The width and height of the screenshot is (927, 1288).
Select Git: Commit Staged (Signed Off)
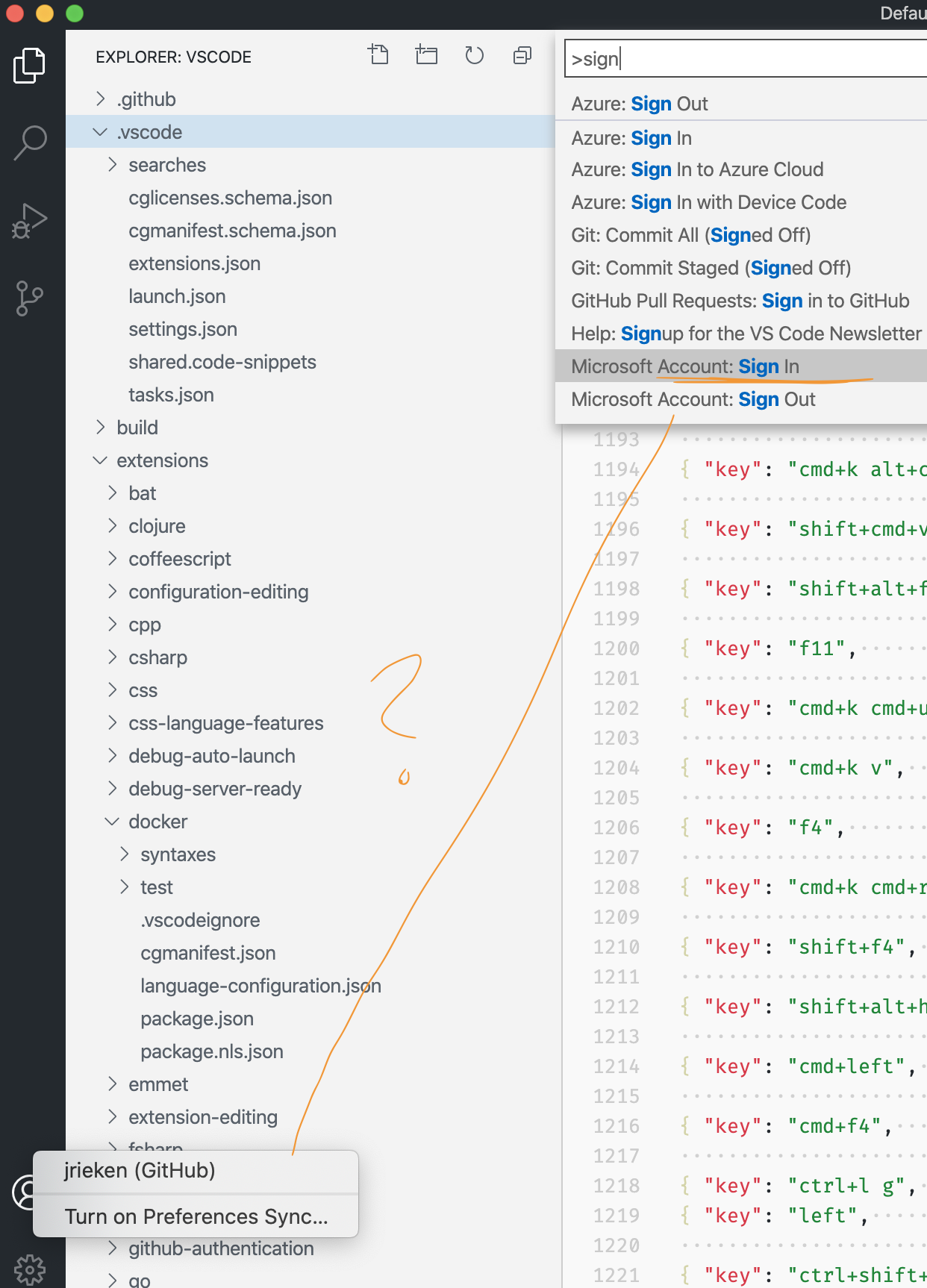coord(741,268)
